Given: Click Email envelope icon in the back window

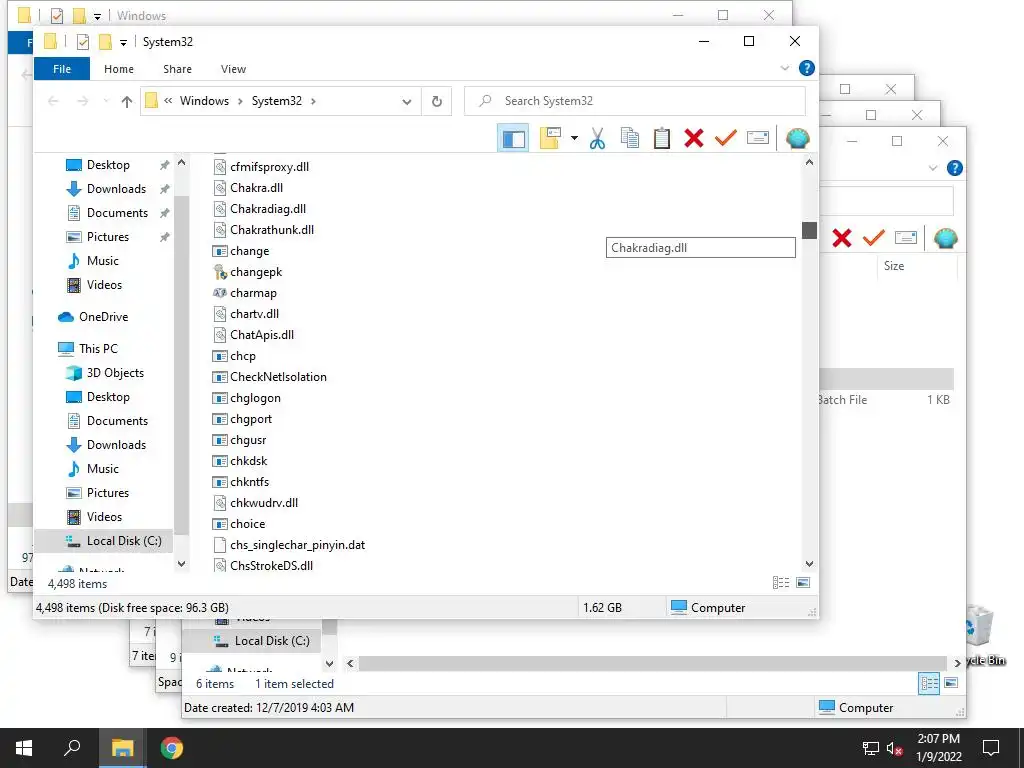Looking at the screenshot, I should point(905,238).
